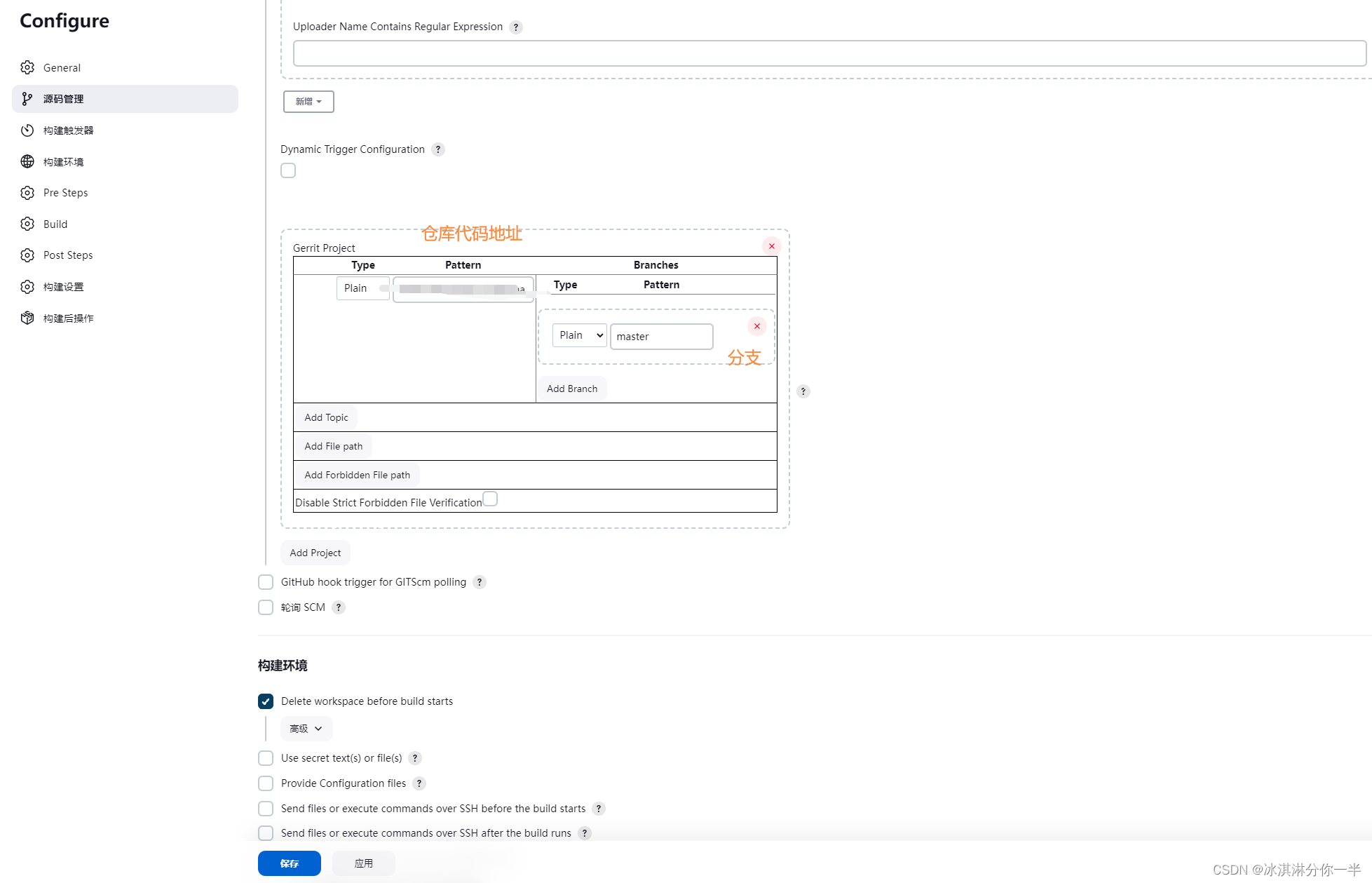Click the Post Steps settings icon
The image size is (1372, 883).
pyautogui.click(x=28, y=255)
